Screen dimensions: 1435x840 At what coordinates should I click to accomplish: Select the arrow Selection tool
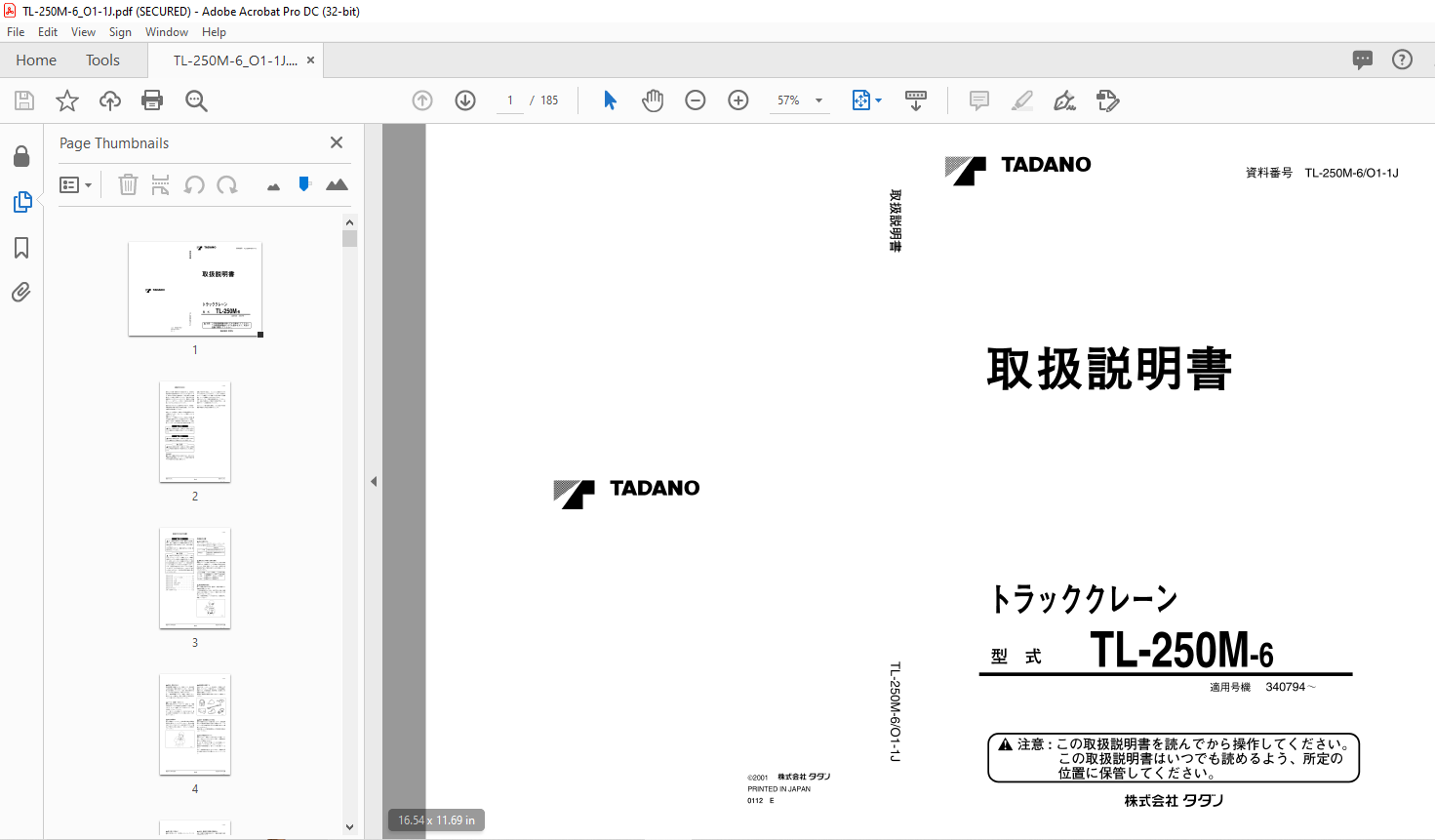[610, 100]
